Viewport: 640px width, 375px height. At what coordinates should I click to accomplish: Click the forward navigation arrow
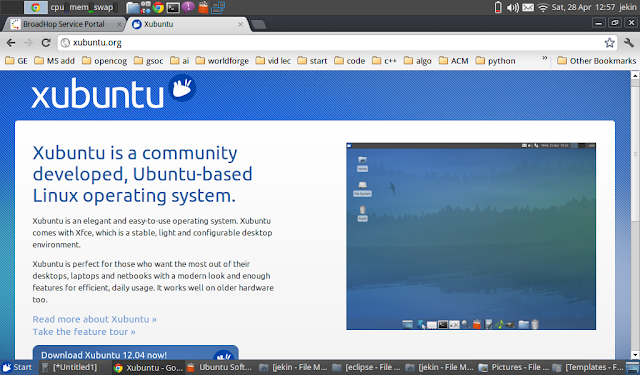coord(28,42)
